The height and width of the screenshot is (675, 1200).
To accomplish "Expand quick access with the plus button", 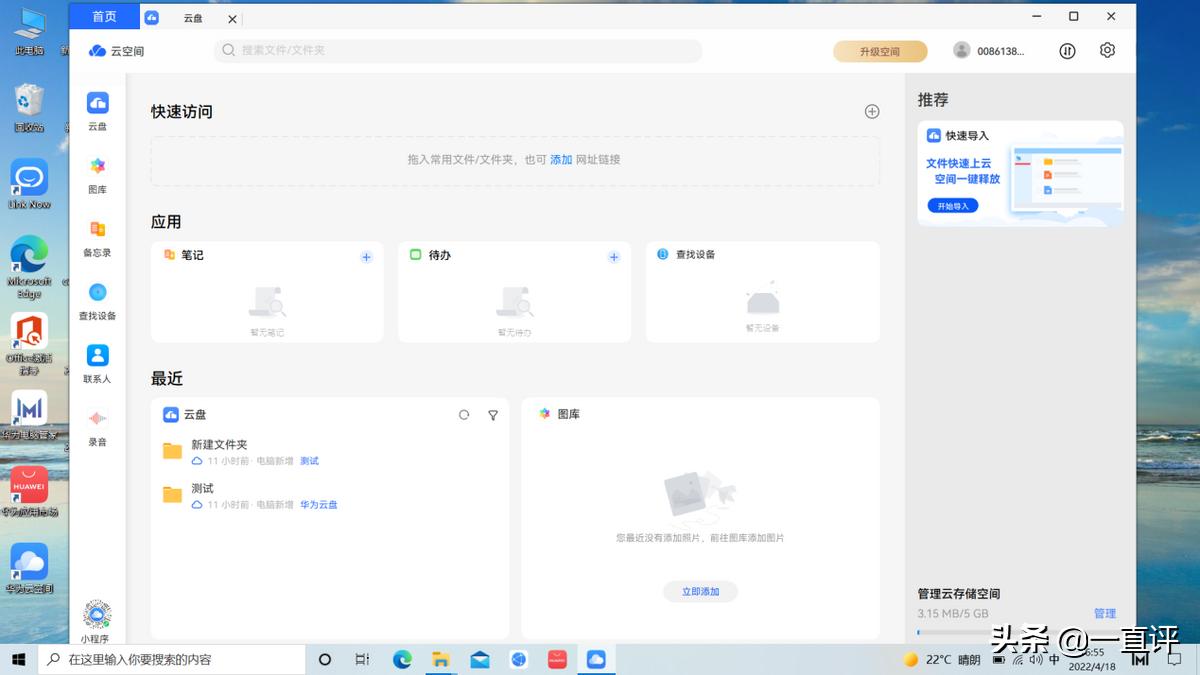I will tap(871, 111).
